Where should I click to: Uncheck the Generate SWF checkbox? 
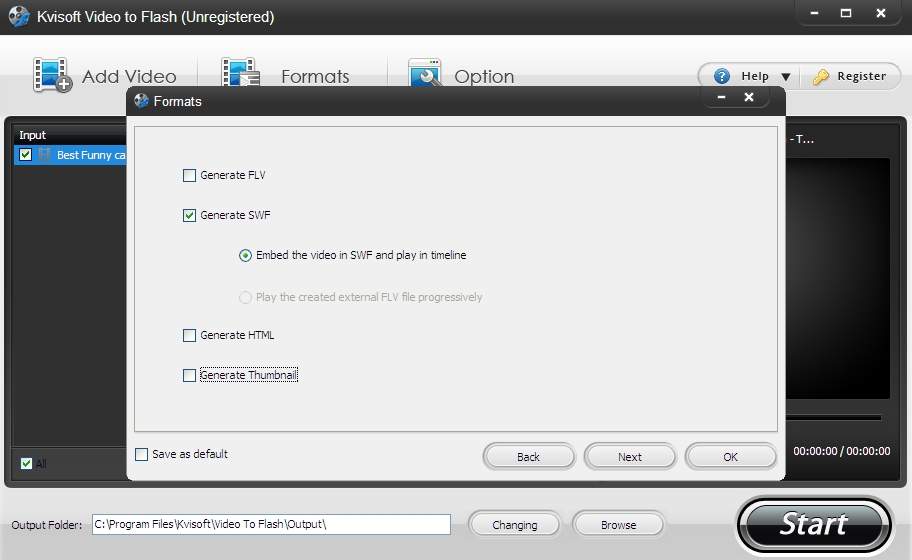(190, 216)
